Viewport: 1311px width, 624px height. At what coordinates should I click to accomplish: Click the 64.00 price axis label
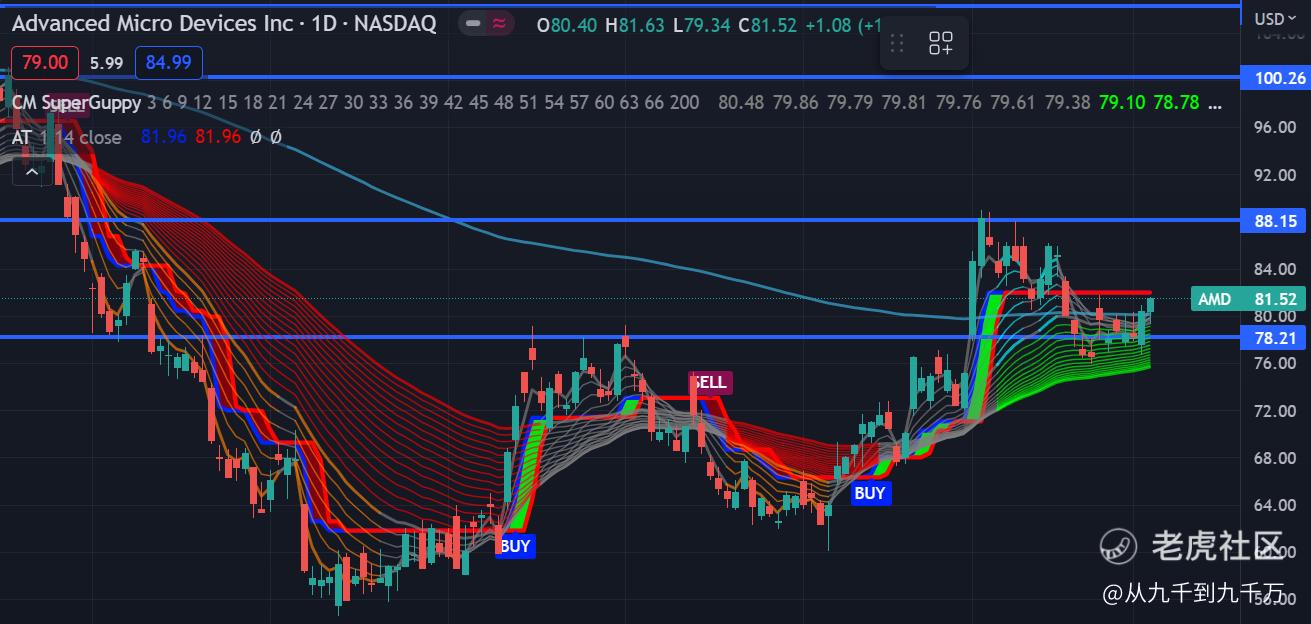point(1275,505)
